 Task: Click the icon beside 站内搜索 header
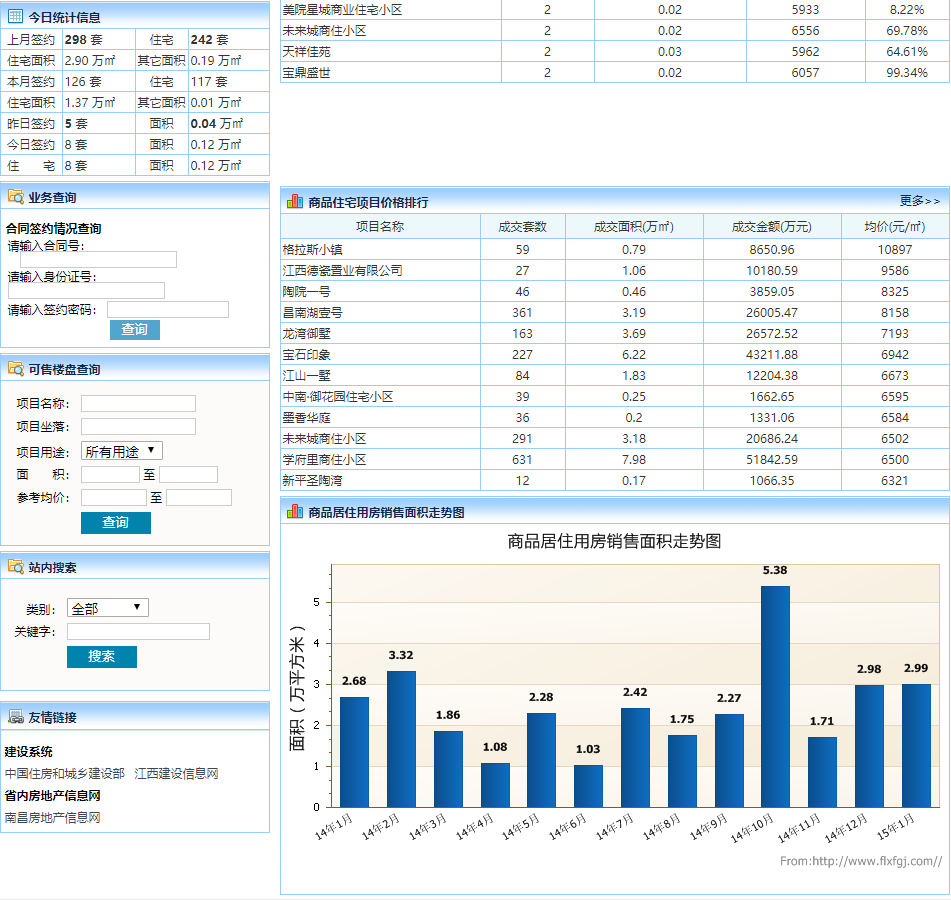[15, 567]
